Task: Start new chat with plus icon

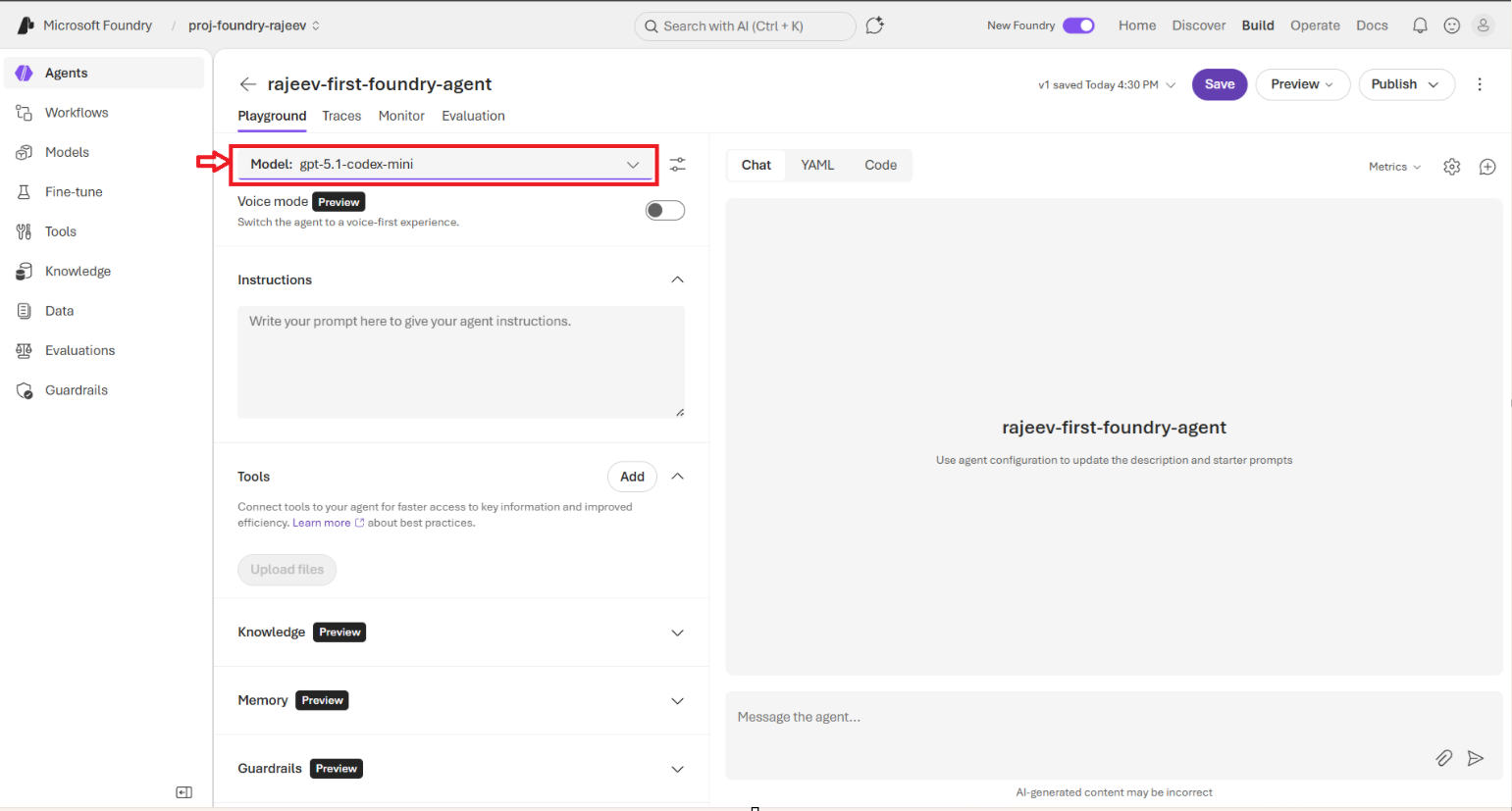Action: 1486,167
